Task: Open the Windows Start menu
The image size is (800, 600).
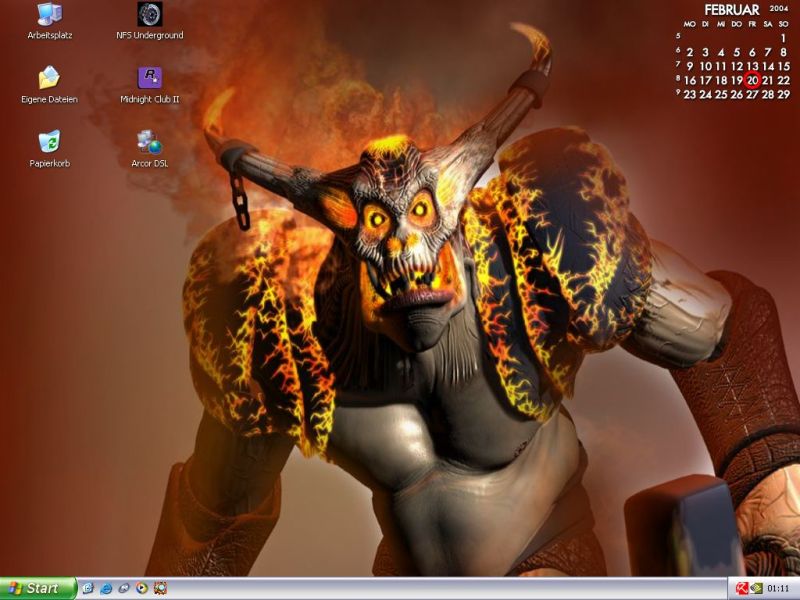Action: (37, 589)
